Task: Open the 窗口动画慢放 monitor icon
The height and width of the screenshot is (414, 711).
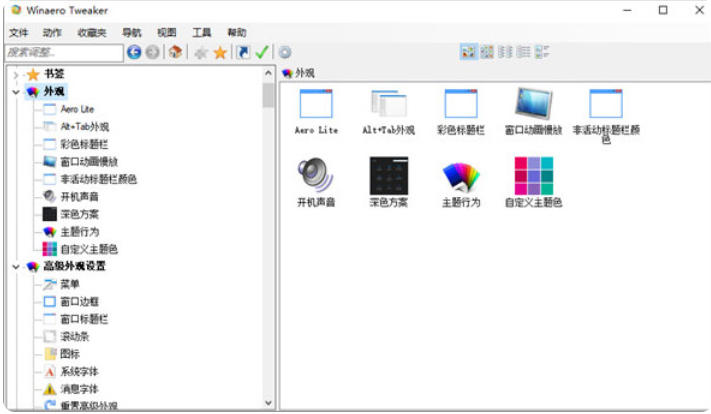Action: [533, 104]
